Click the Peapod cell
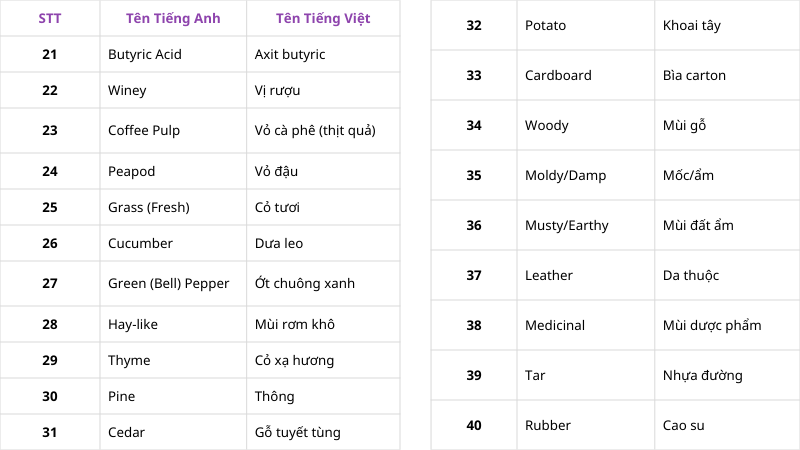The image size is (800, 450). pos(132,171)
